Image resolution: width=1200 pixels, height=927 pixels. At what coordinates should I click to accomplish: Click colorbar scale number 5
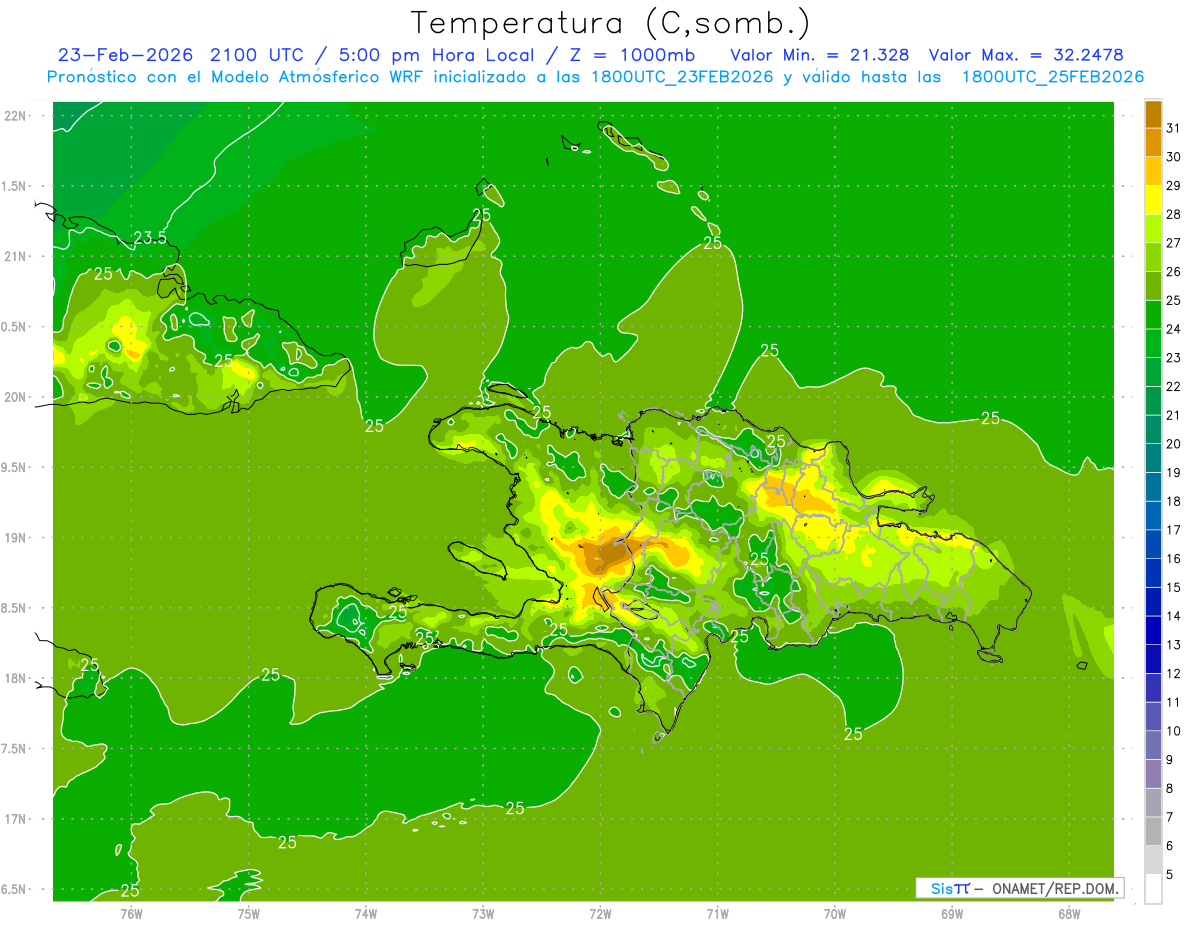click(x=1170, y=875)
